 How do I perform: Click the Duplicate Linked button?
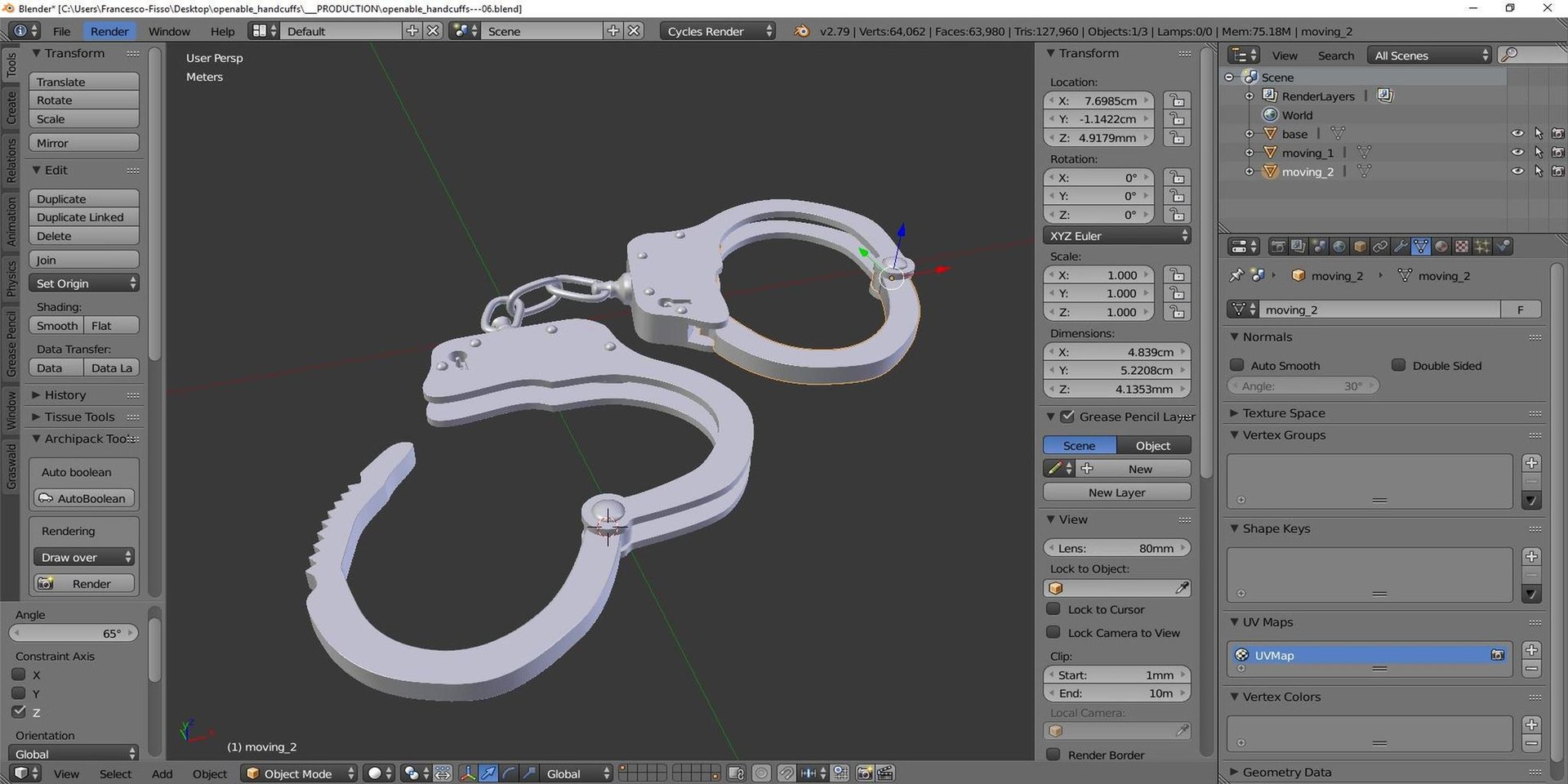click(84, 217)
